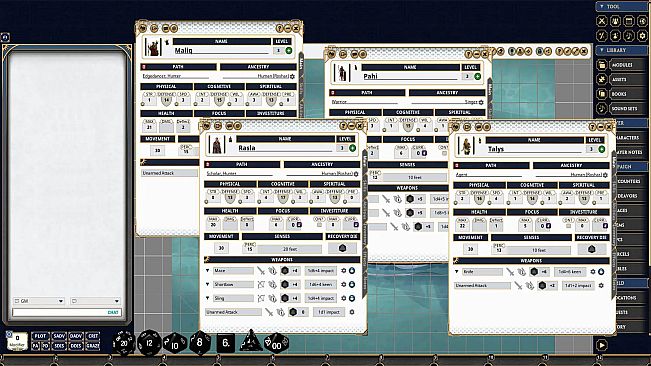Expand Talys's Knife weapon row
Image resolution: width=651 pixels, height=366 pixels.
(457, 272)
